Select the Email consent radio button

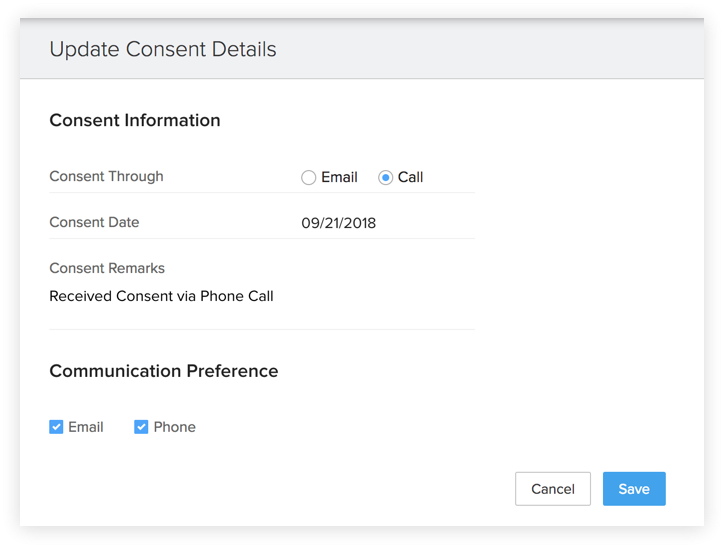(x=308, y=177)
